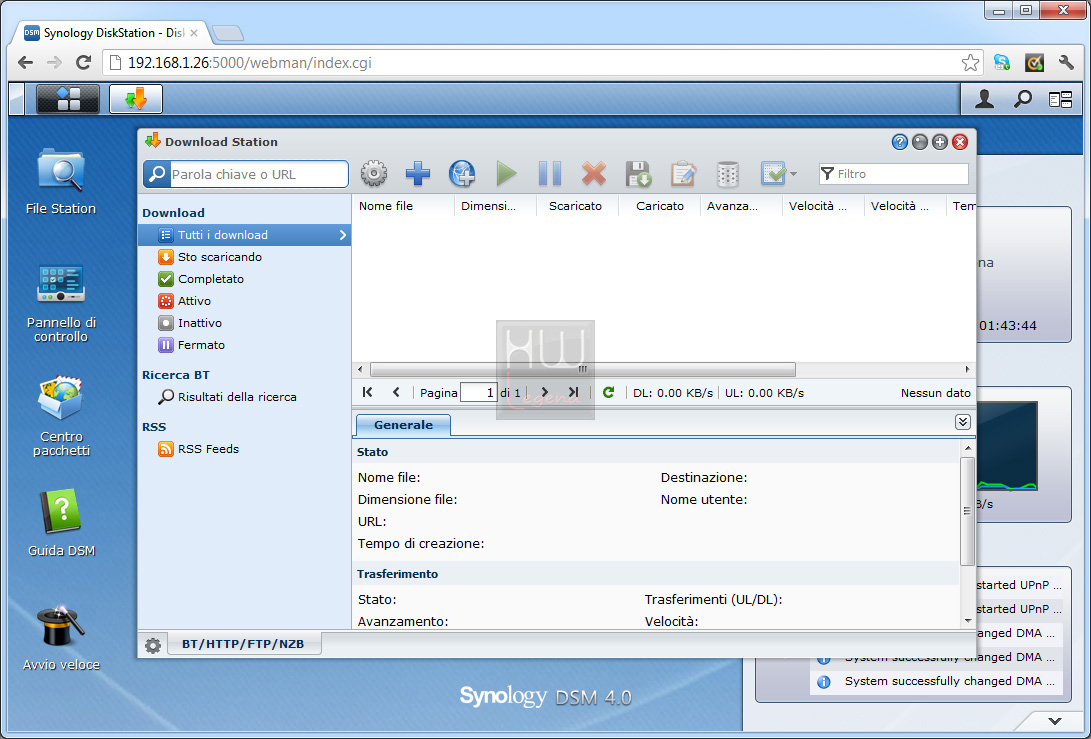Sort by Caricato column header
This screenshot has width=1091, height=739.
click(659, 206)
